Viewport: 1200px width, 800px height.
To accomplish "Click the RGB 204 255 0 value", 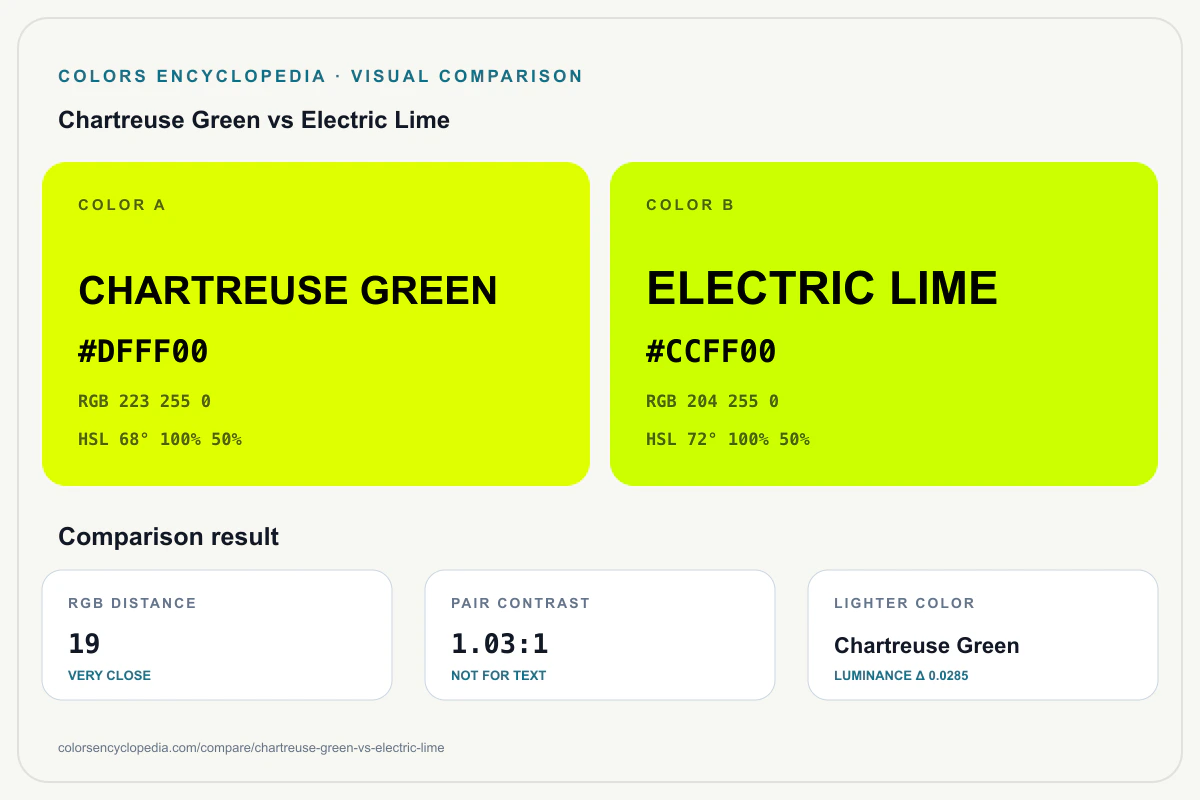I will pyautogui.click(x=712, y=401).
